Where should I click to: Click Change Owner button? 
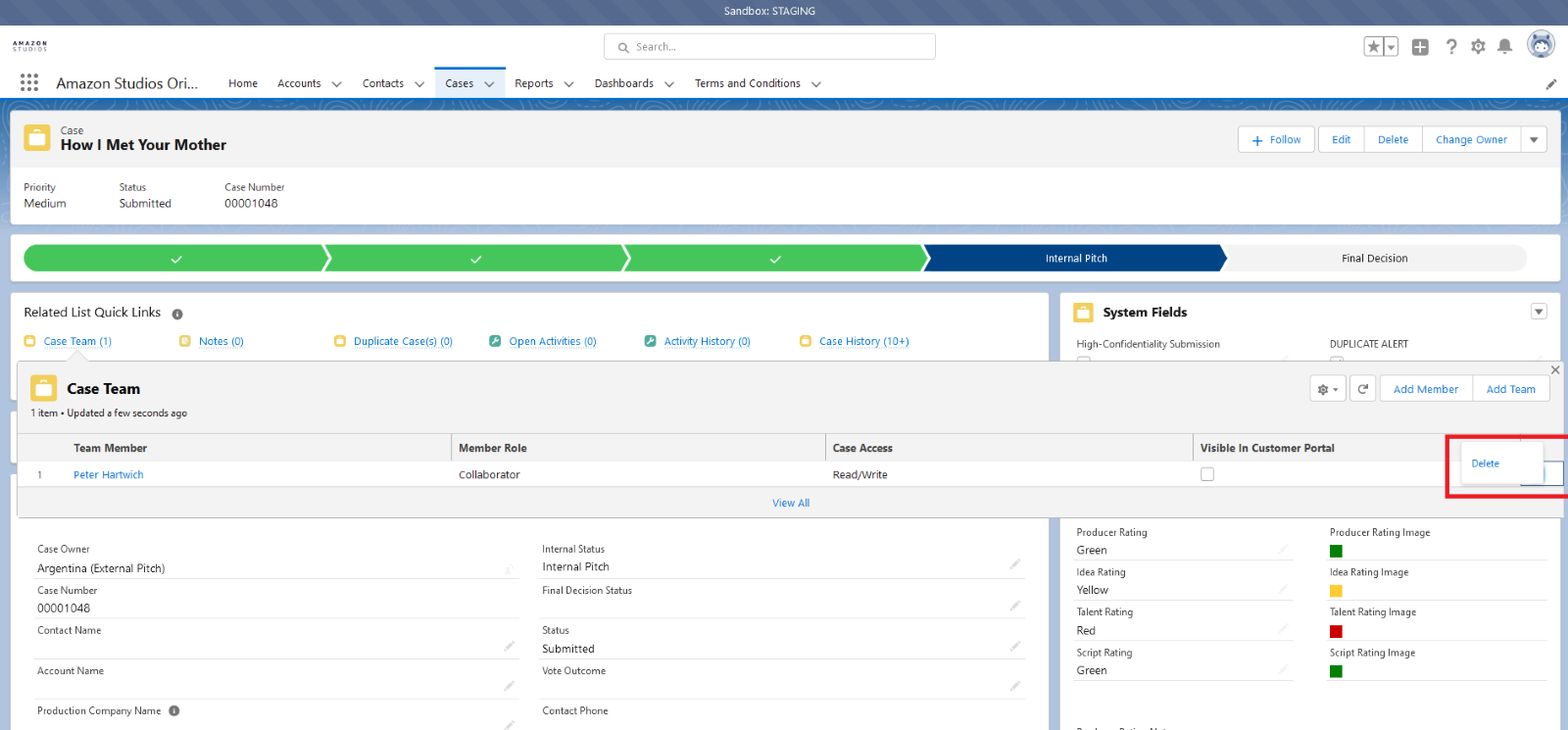click(x=1471, y=140)
